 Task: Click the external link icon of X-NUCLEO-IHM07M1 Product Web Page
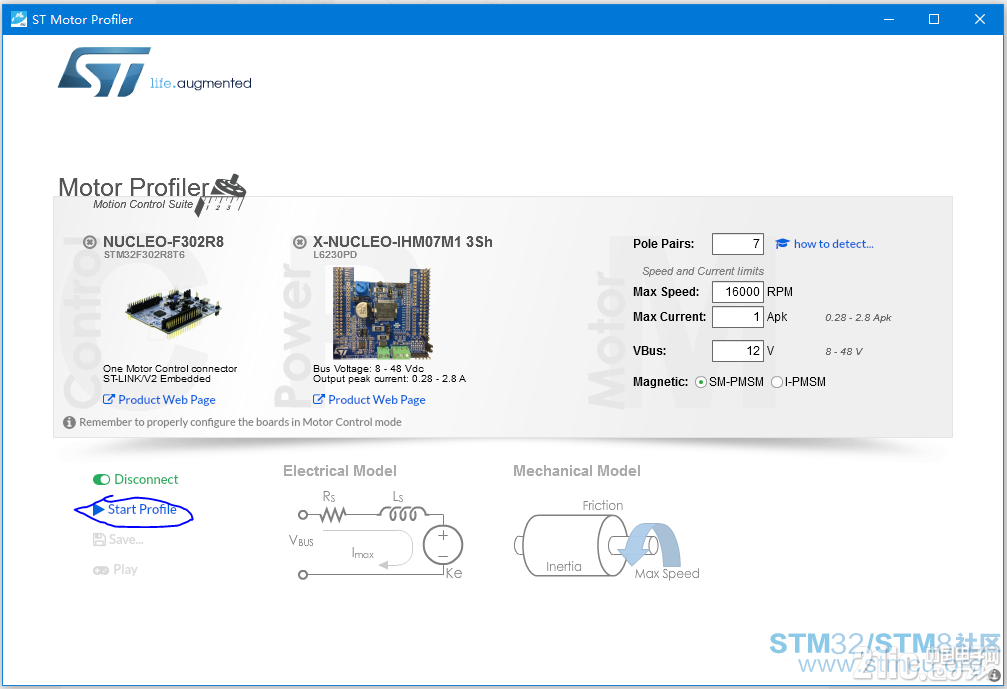pos(319,399)
